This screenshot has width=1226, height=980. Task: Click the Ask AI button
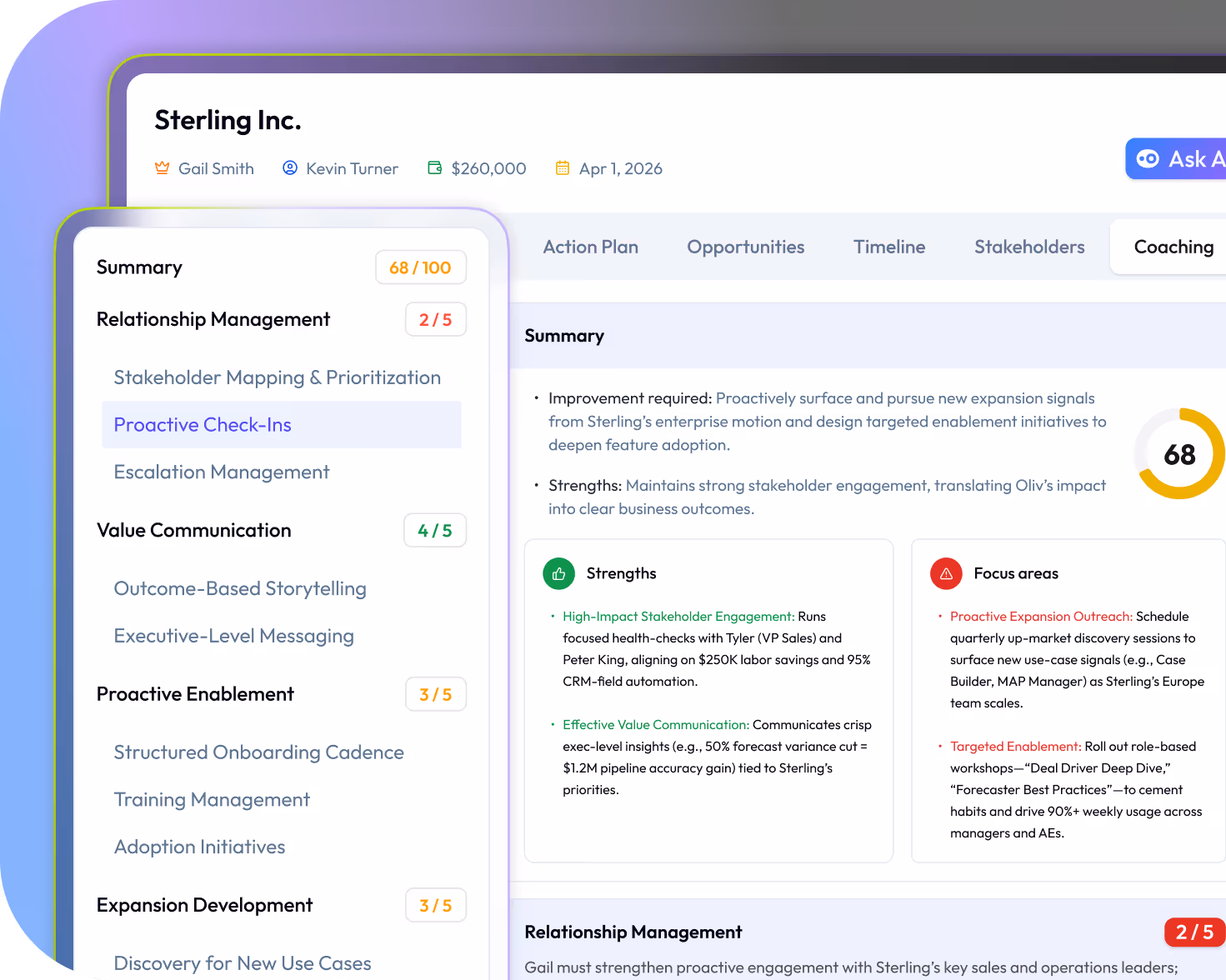click(x=1177, y=158)
